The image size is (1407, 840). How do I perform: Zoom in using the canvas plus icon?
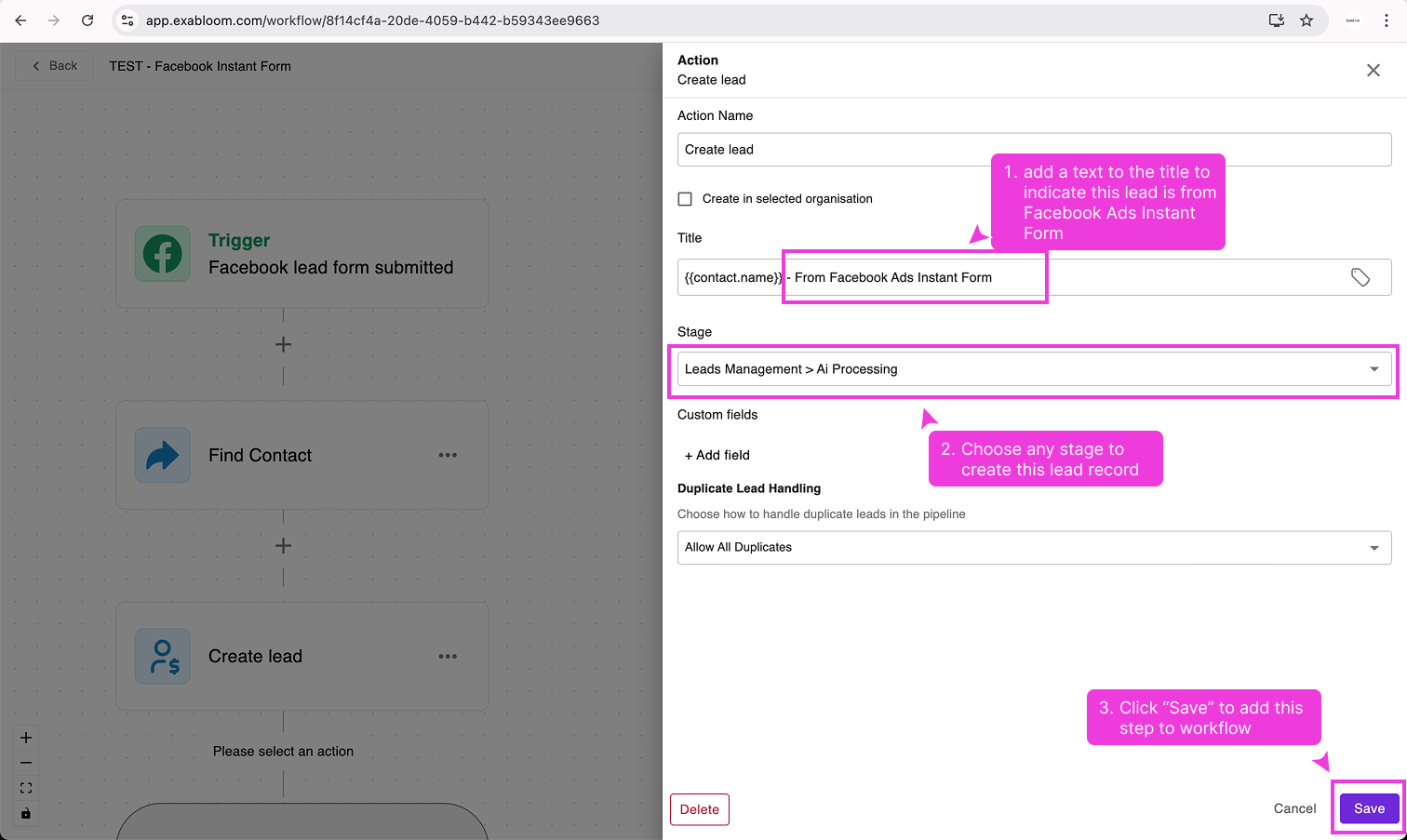tap(25, 737)
